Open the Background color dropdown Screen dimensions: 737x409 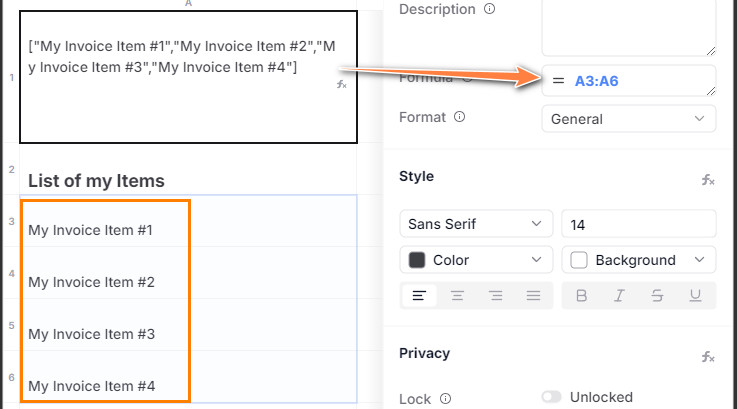pos(638,260)
